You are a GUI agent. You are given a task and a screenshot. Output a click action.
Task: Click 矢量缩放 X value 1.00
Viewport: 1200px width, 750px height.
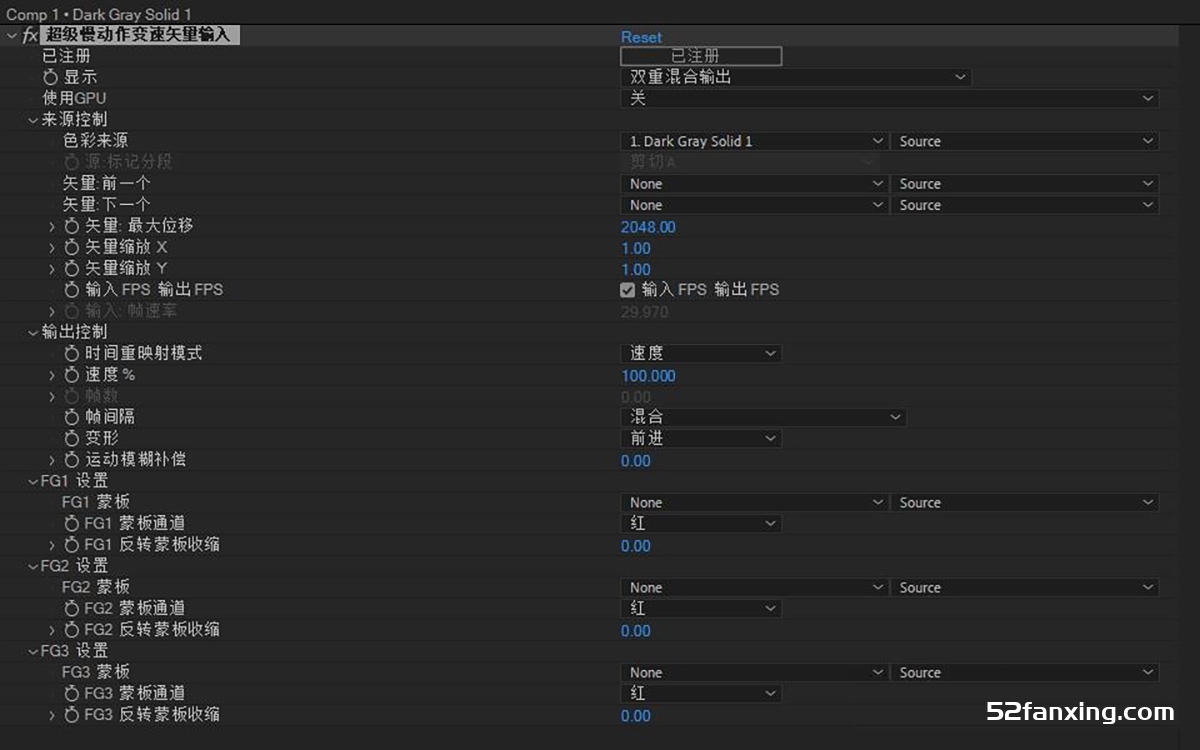pyautogui.click(x=636, y=248)
